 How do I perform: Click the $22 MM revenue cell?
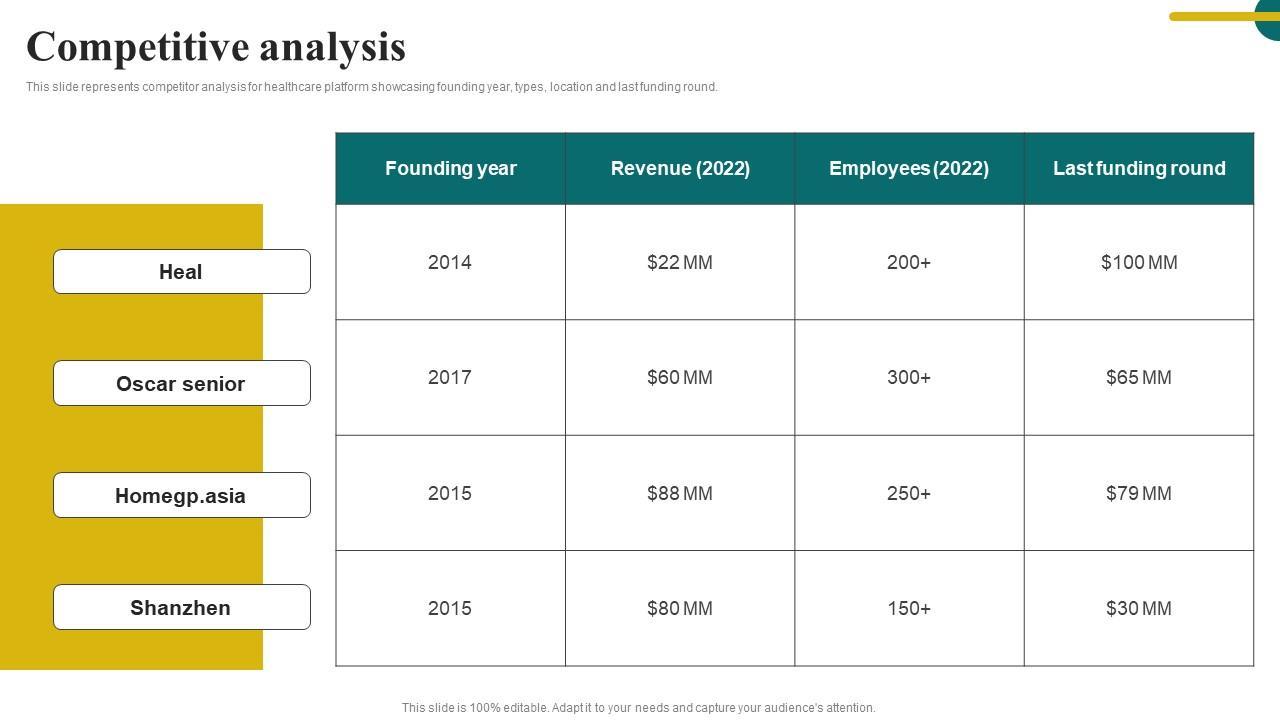tap(680, 262)
